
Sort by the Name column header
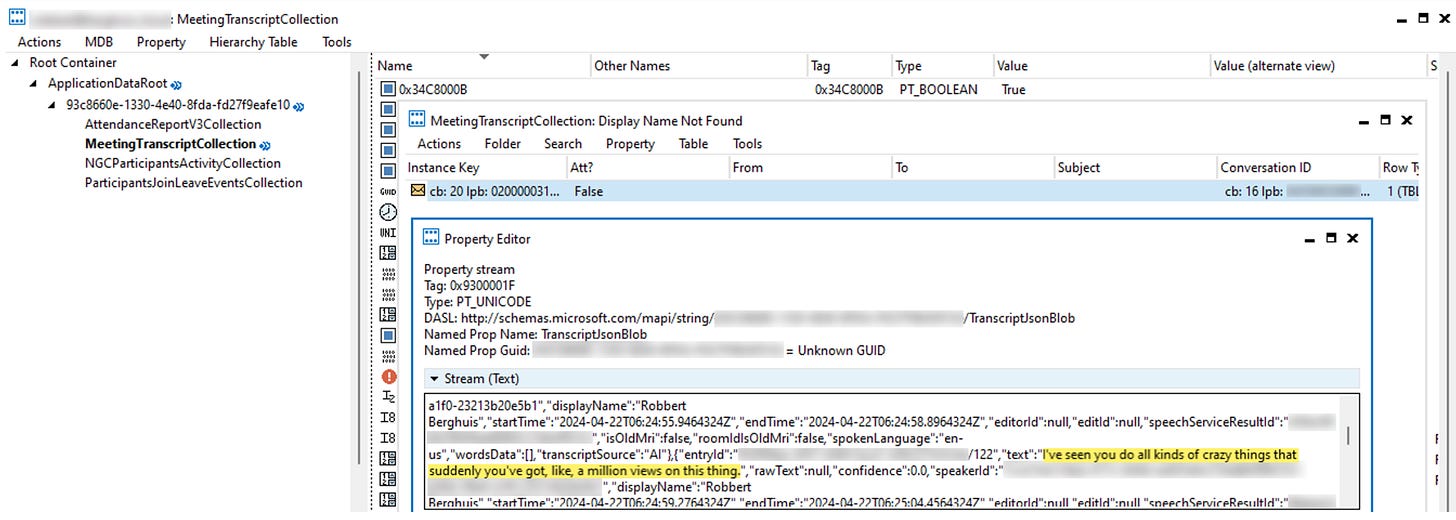[483, 66]
